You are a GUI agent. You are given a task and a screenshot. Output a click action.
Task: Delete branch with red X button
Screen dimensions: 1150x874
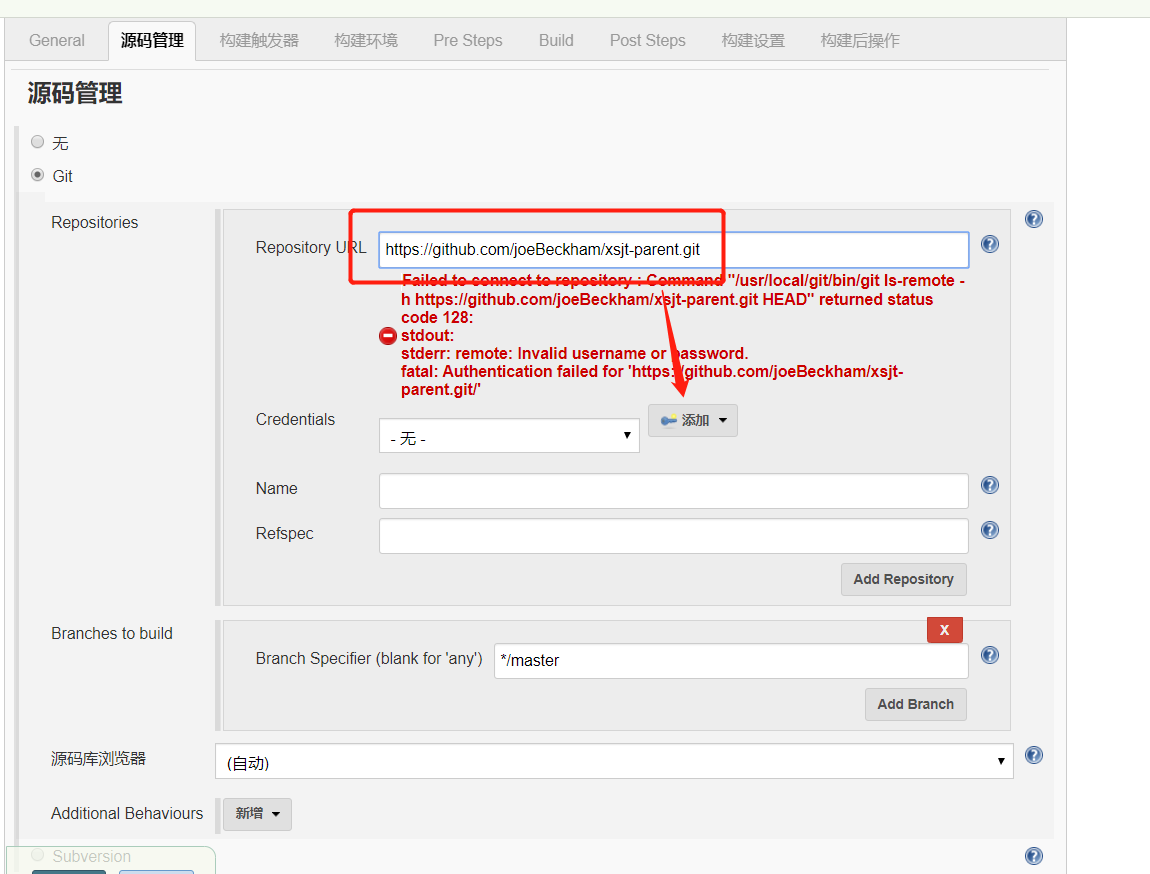point(945,630)
